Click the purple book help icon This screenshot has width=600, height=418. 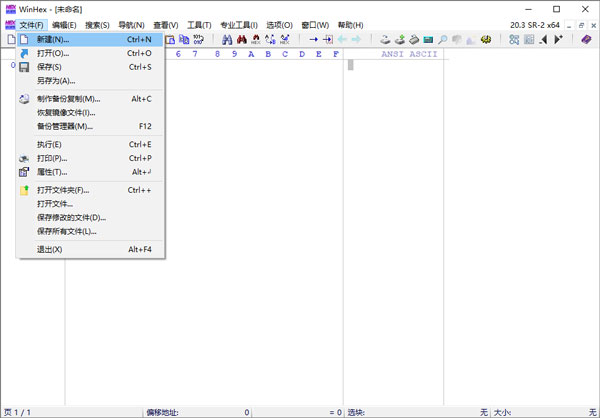click(586, 39)
